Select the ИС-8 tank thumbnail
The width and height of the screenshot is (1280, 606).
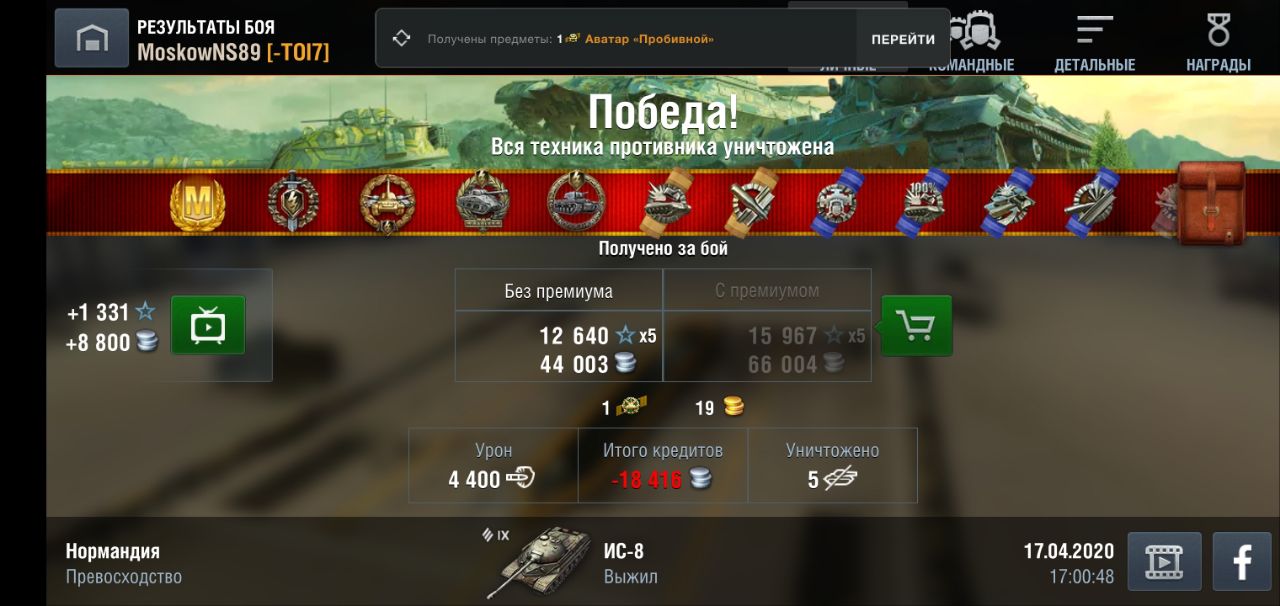[544, 562]
